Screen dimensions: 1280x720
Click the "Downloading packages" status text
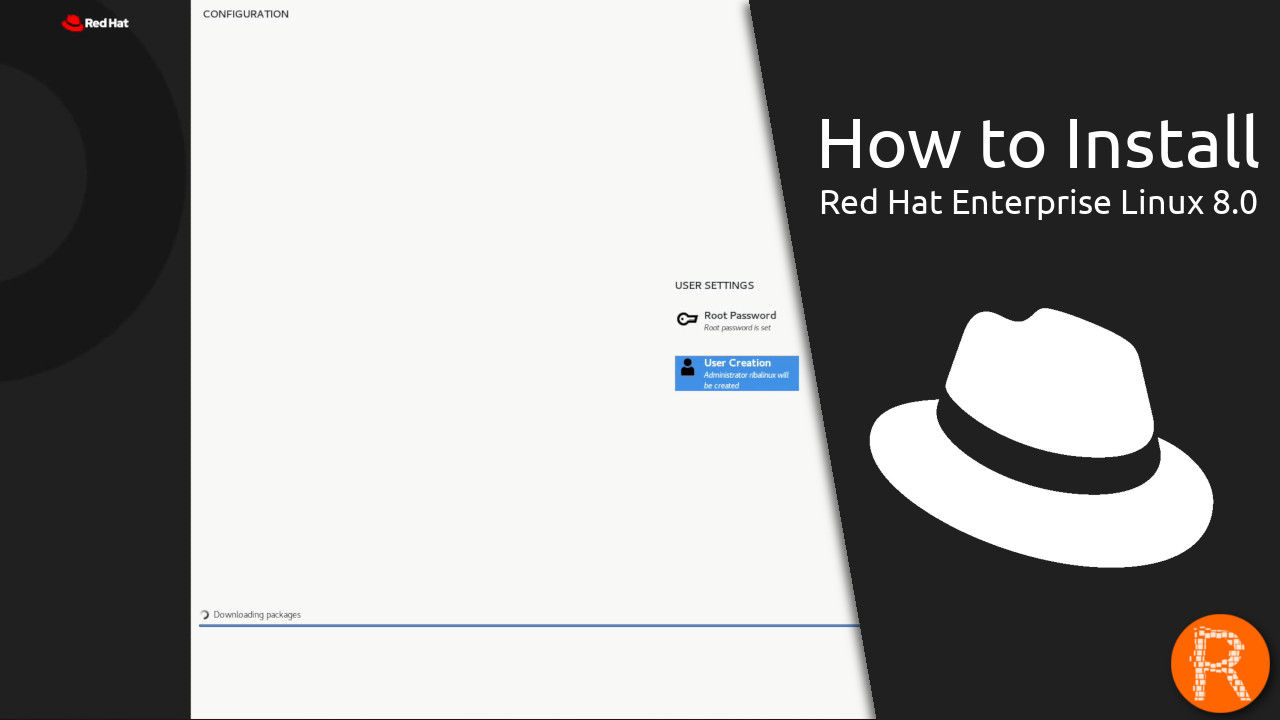point(257,615)
